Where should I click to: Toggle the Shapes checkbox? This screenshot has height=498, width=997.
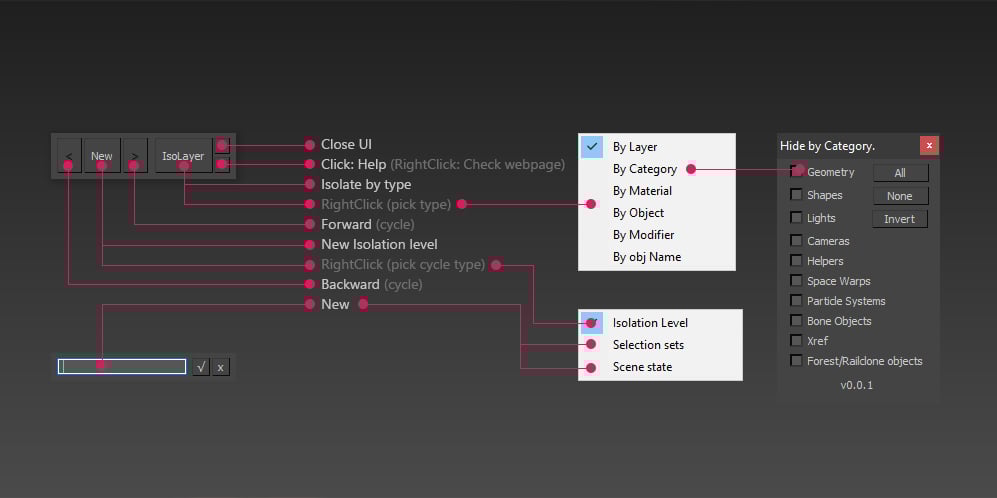coord(796,195)
